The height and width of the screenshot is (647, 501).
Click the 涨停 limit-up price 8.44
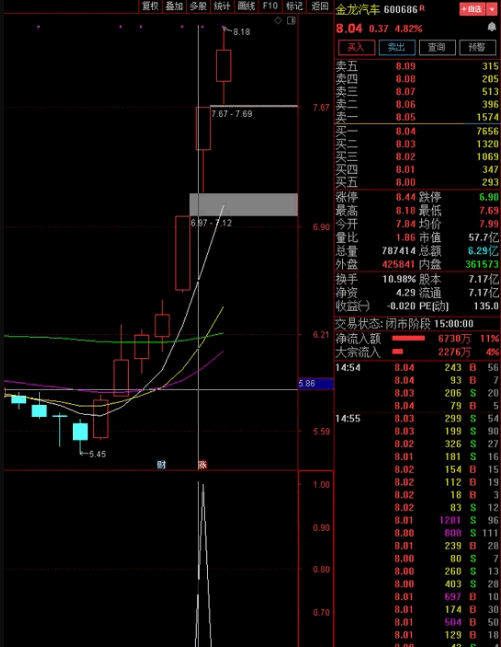(x=405, y=197)
